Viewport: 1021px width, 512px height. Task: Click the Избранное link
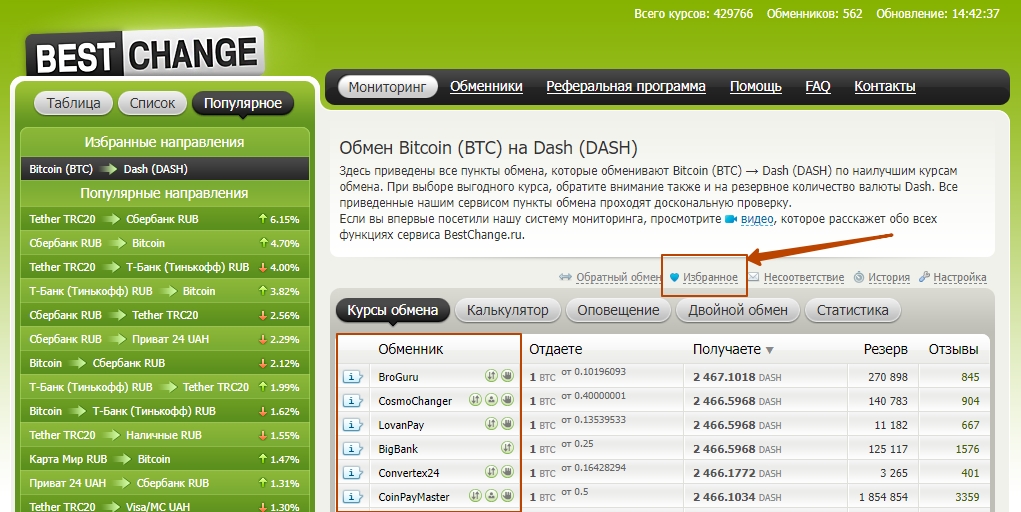[710, 277]
